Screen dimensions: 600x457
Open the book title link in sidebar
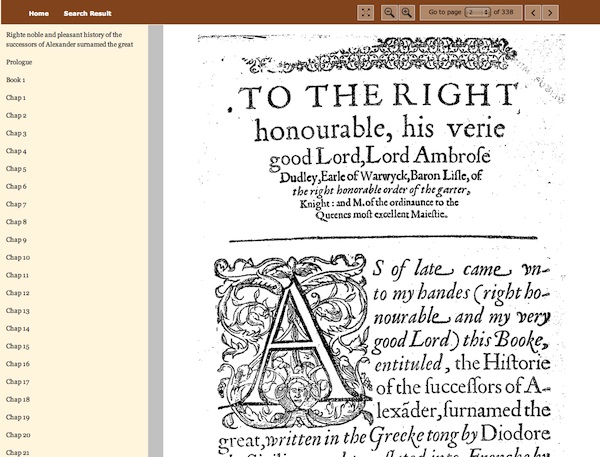coord(70,39)
